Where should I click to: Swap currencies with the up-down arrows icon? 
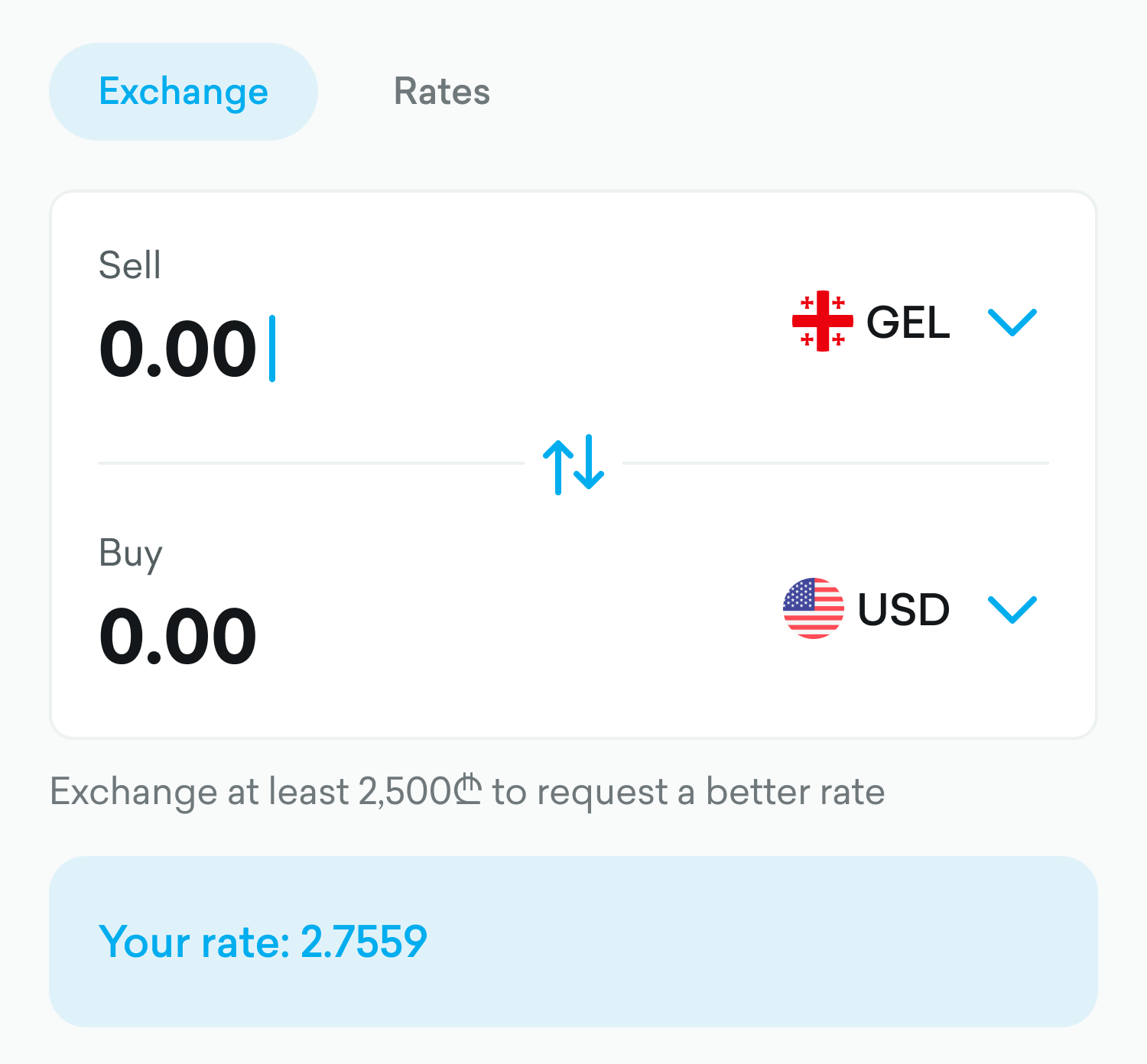click(573, 464)
